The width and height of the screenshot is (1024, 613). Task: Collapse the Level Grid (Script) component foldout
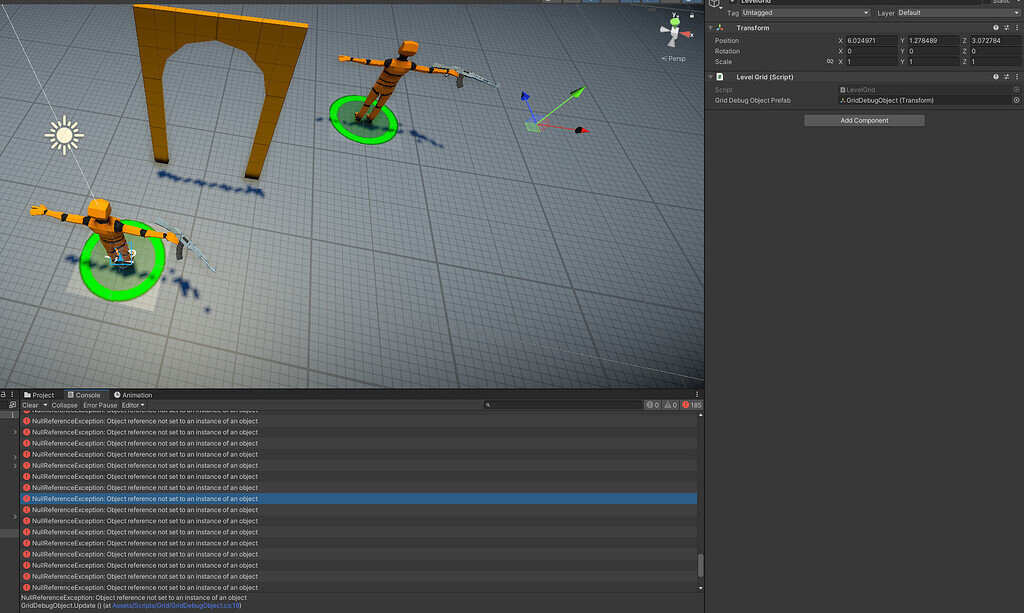(711, 77)
